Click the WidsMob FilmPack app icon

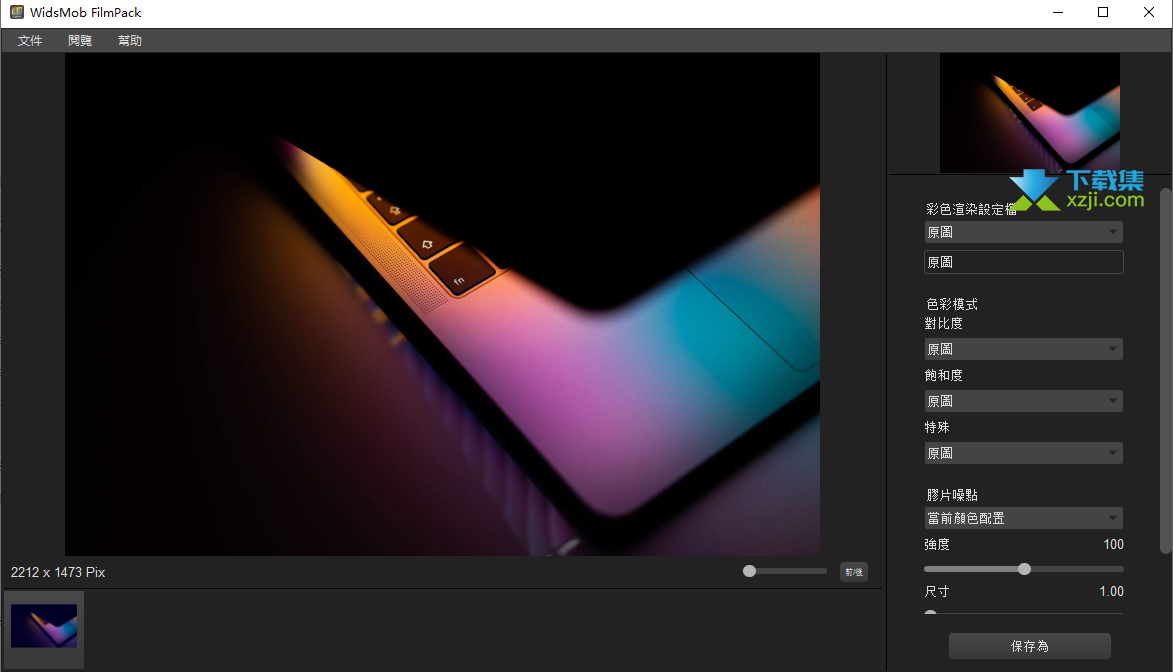pyautogui.click(x=16, y=12)
